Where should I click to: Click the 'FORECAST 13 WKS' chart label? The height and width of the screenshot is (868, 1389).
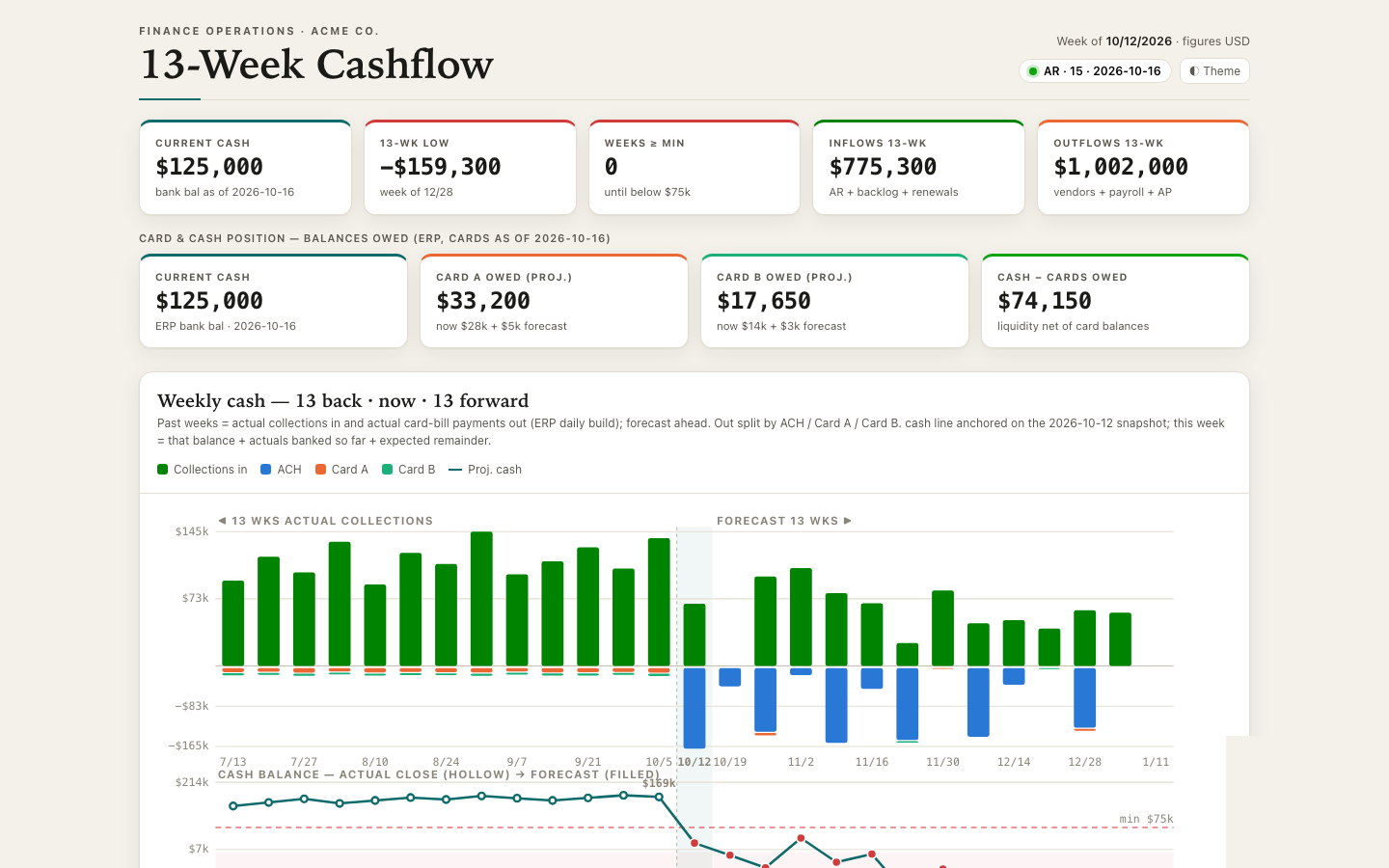(784, 521)
